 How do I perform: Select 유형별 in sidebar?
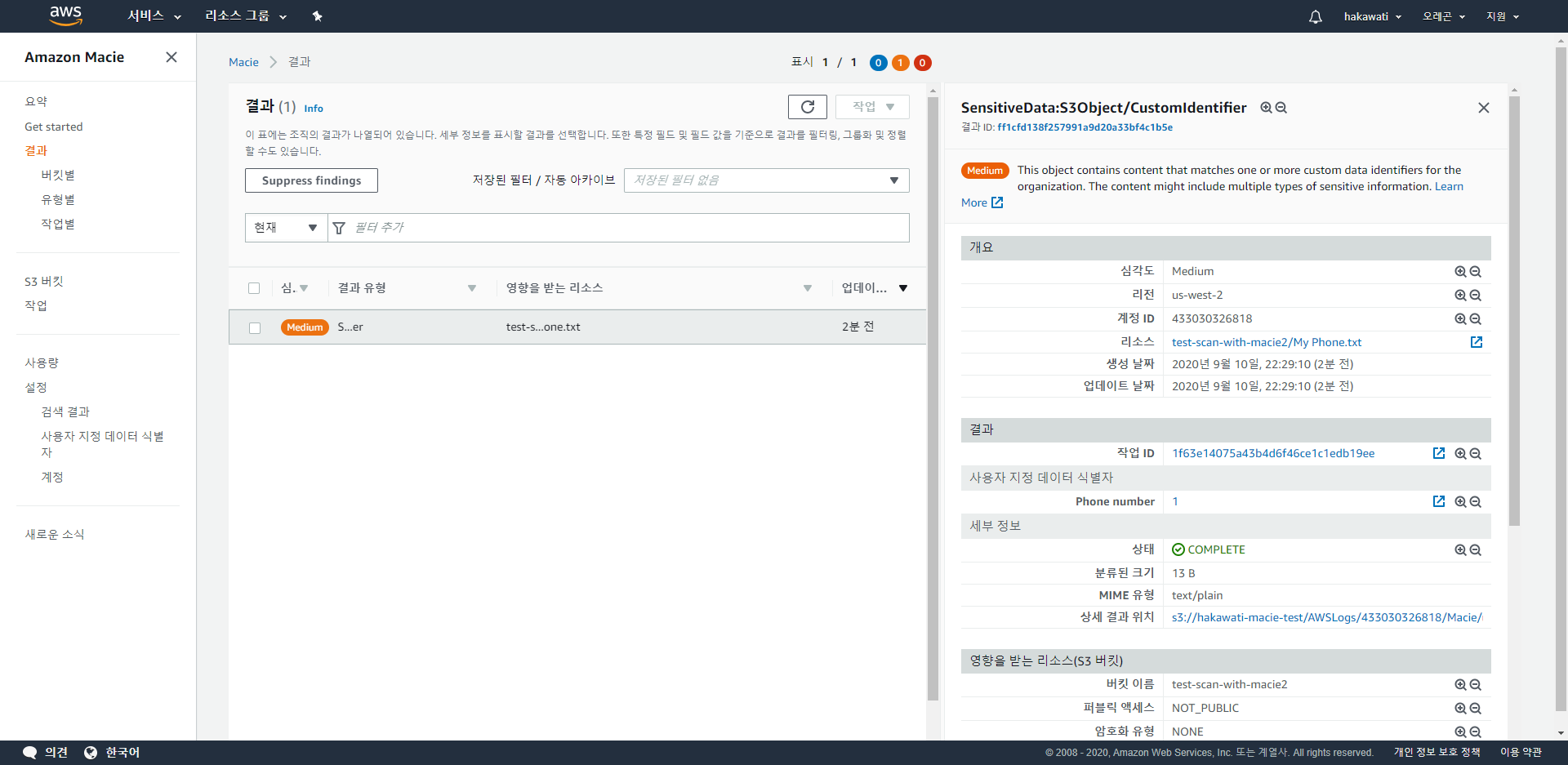(x=58, y=199)
